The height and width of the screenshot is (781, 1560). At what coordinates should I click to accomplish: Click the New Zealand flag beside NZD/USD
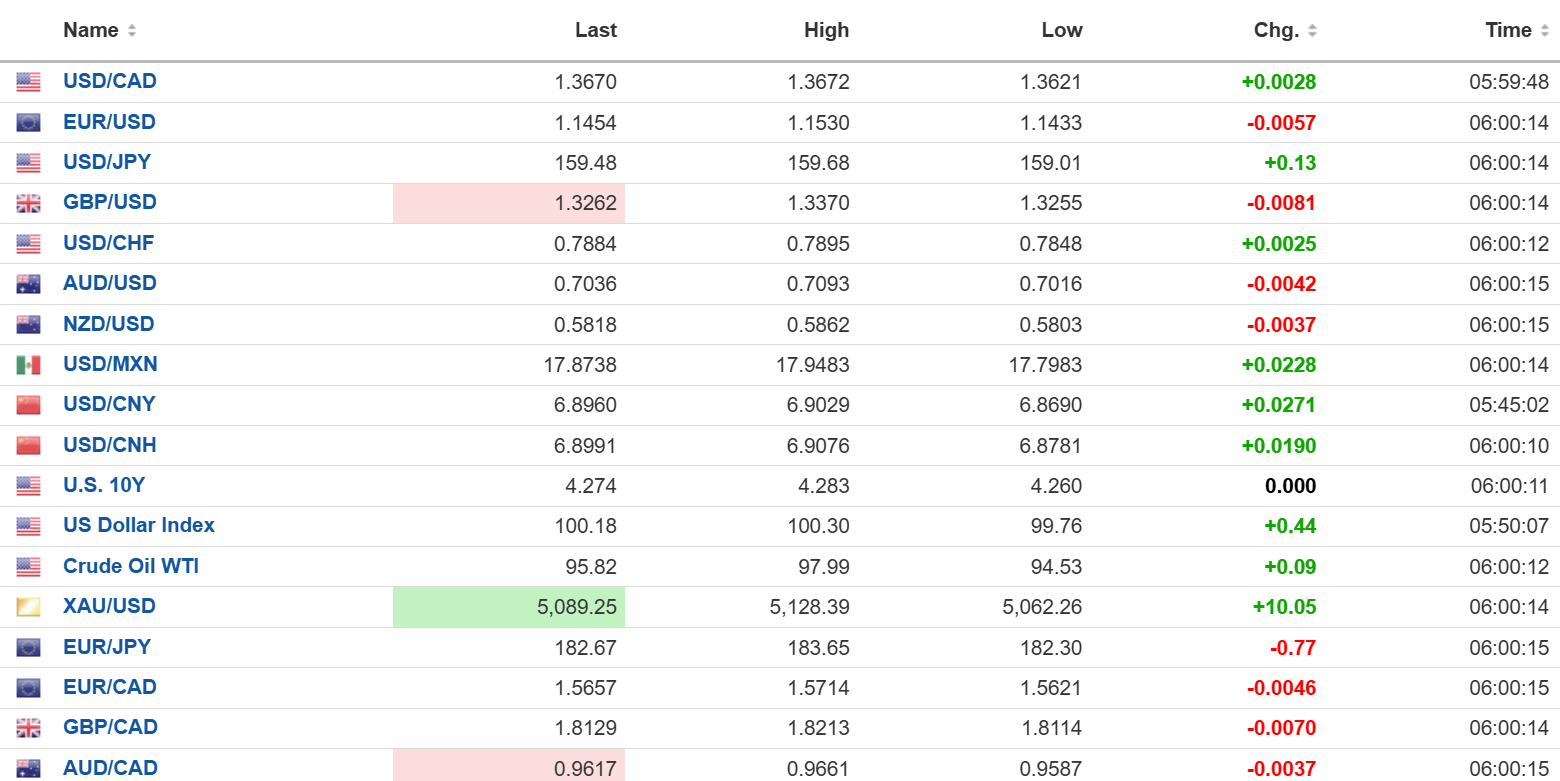(x=28, y=324)
